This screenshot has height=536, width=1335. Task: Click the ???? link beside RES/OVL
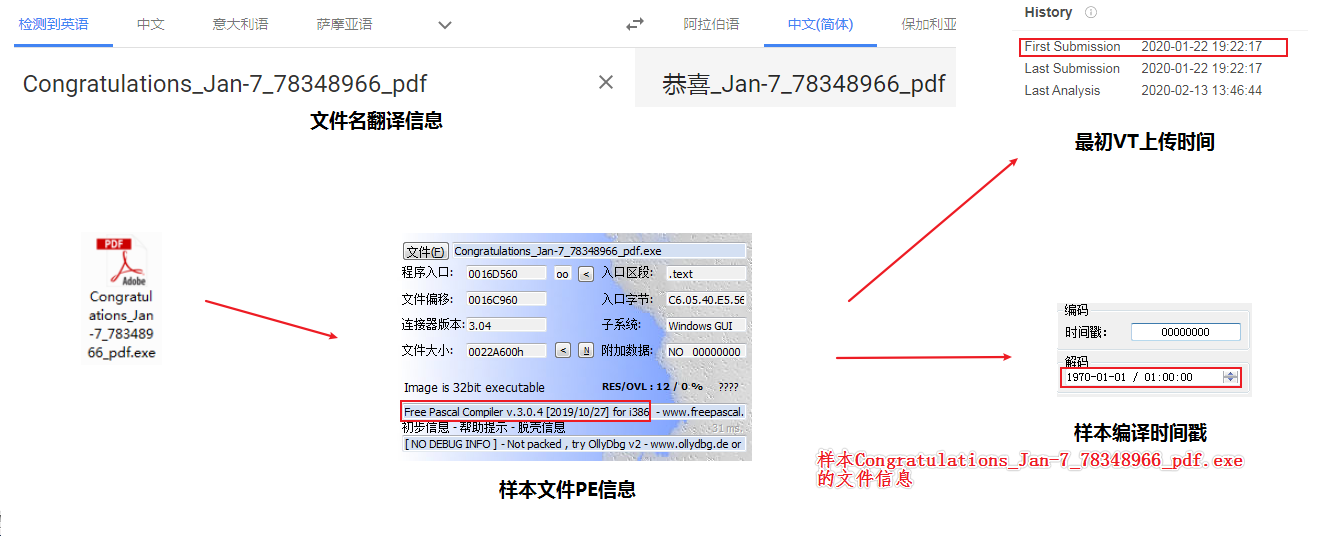728,387
